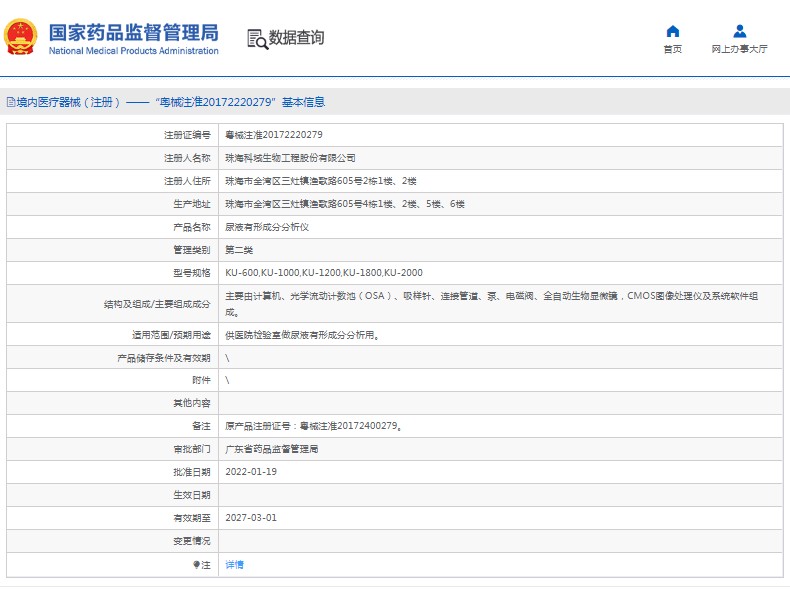Click the 其他内容 row label
The height and width of the screenshot is (591, 790).
pyautogui.click(x=191, y=403)
